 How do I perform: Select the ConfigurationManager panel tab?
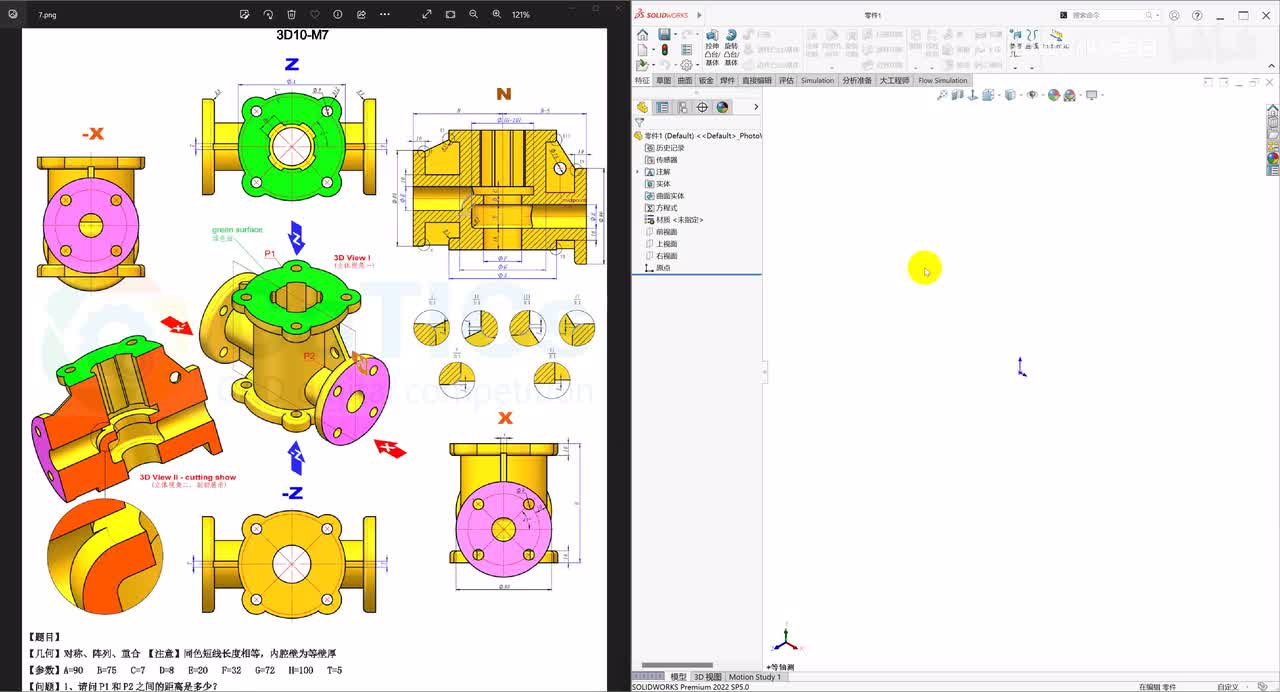coord(682,107)
